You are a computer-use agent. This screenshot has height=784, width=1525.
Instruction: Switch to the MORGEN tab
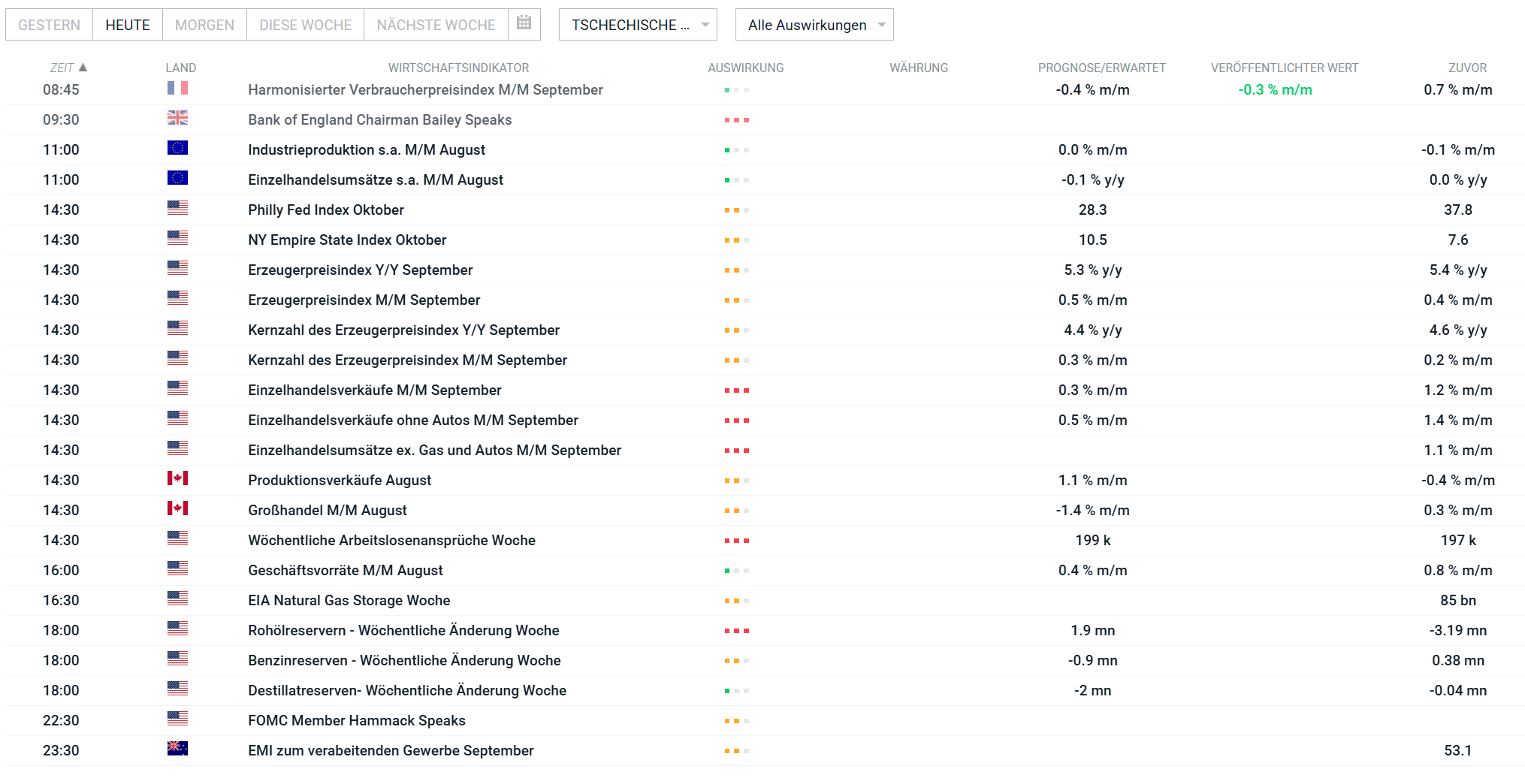tap(204, 25)
